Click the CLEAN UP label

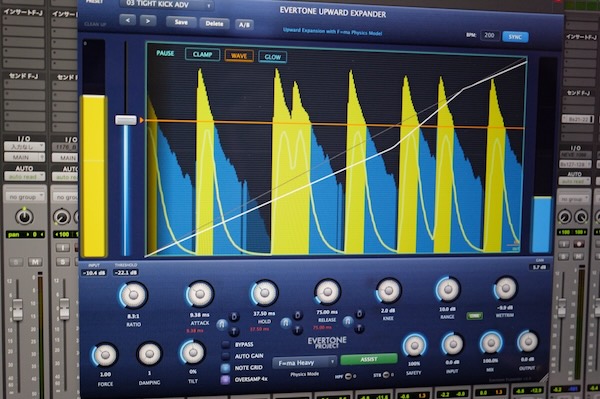95,24
